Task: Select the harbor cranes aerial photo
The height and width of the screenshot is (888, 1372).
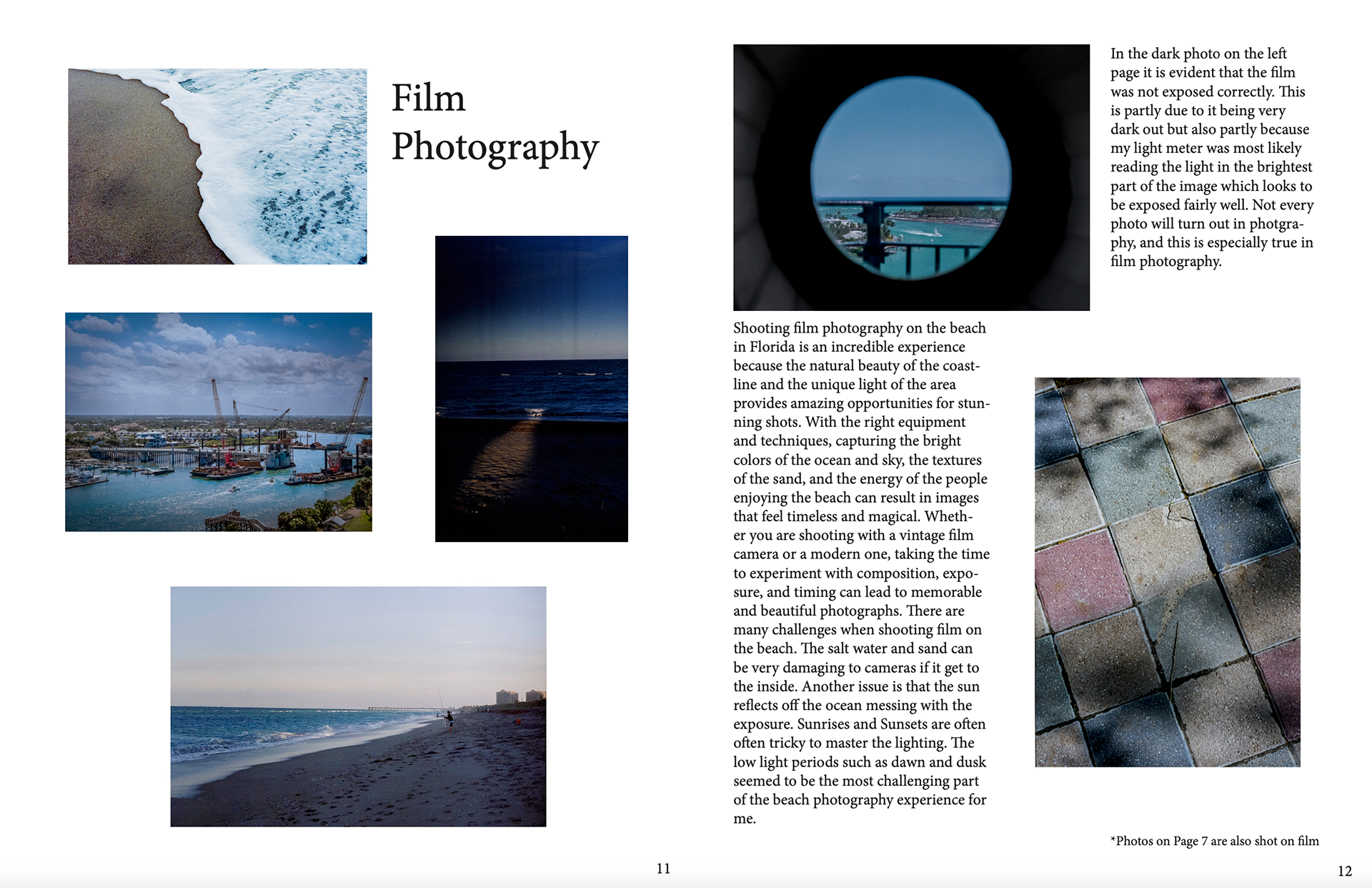Action: 218,422
